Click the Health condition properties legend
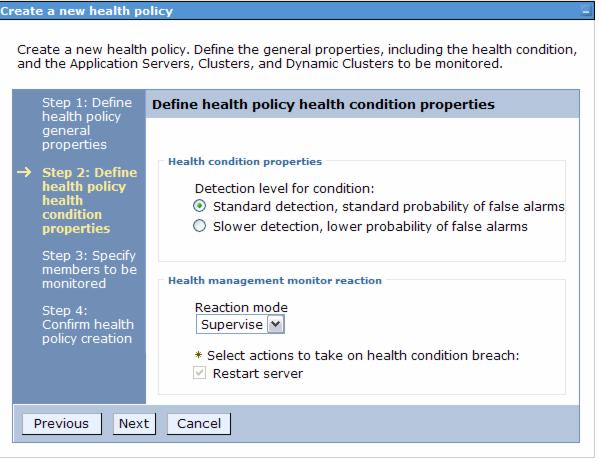Viewport: 599px width, 461px height. [x=245, y=162]
